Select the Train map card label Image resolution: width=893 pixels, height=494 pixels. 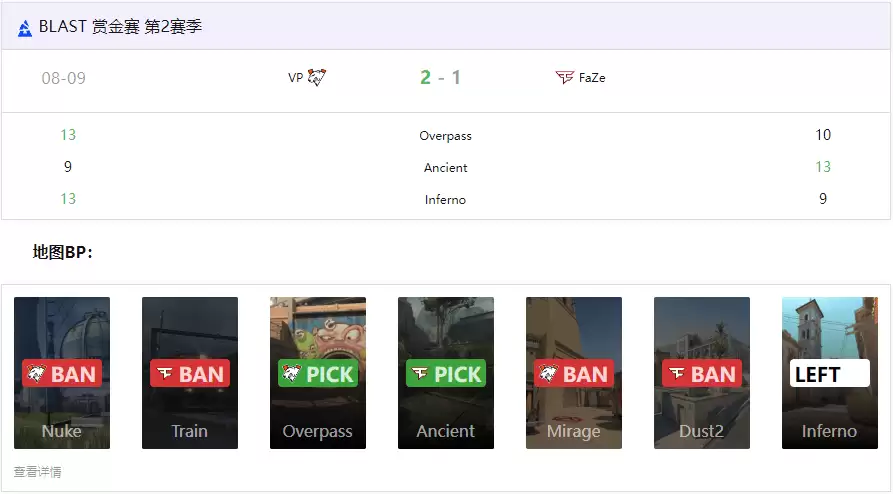click(190, 431)
